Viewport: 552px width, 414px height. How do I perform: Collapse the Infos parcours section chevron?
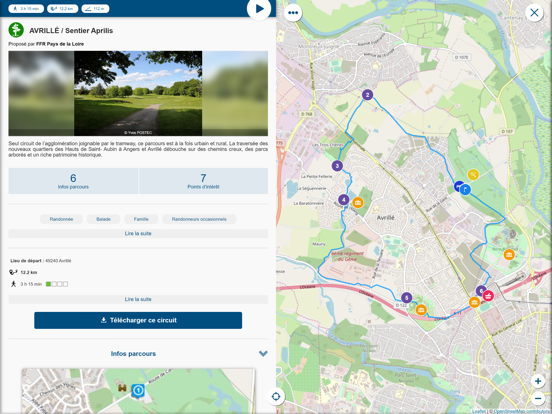(x=263, y=353)
